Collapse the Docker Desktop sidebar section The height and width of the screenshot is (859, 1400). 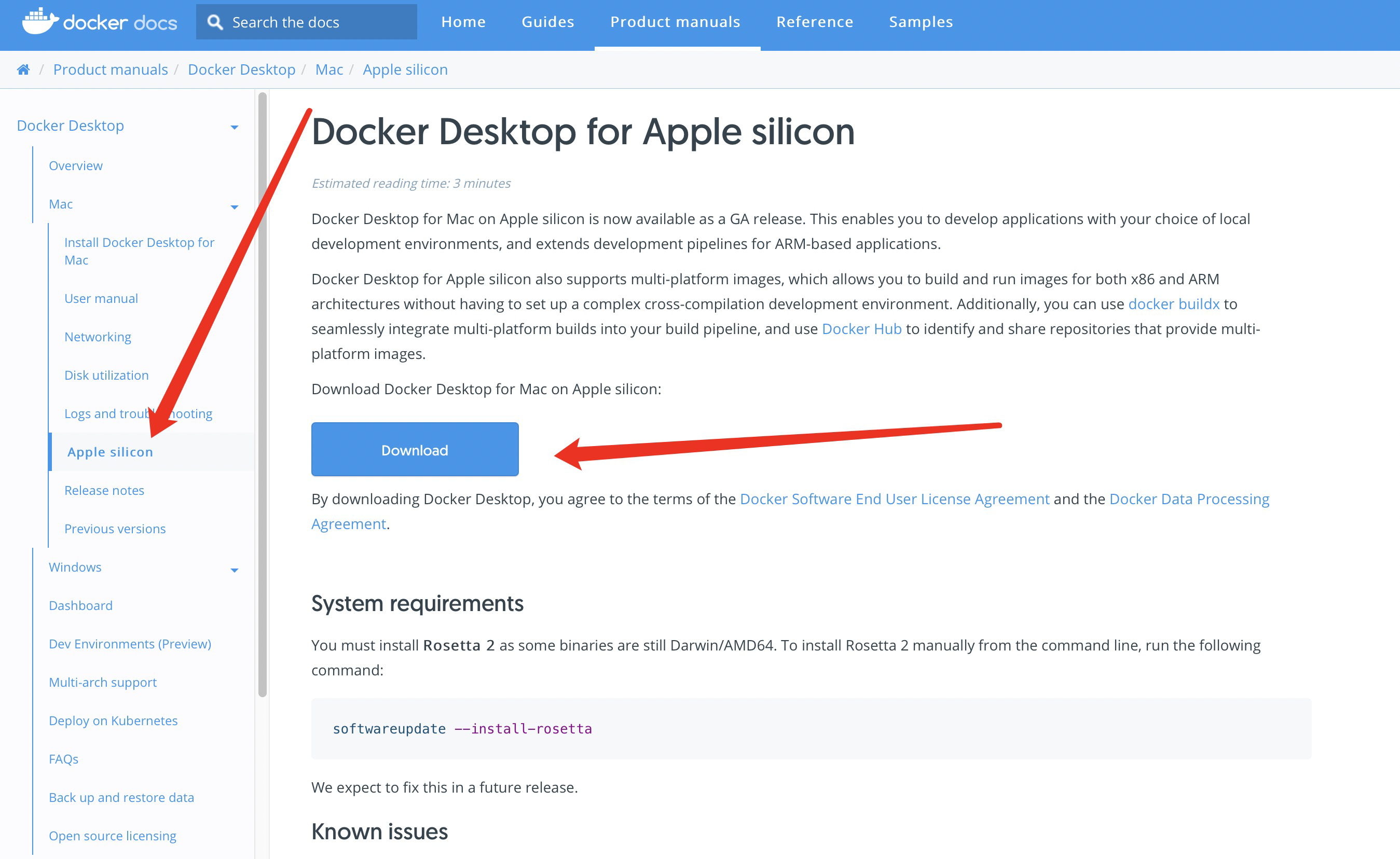point(234,127)
